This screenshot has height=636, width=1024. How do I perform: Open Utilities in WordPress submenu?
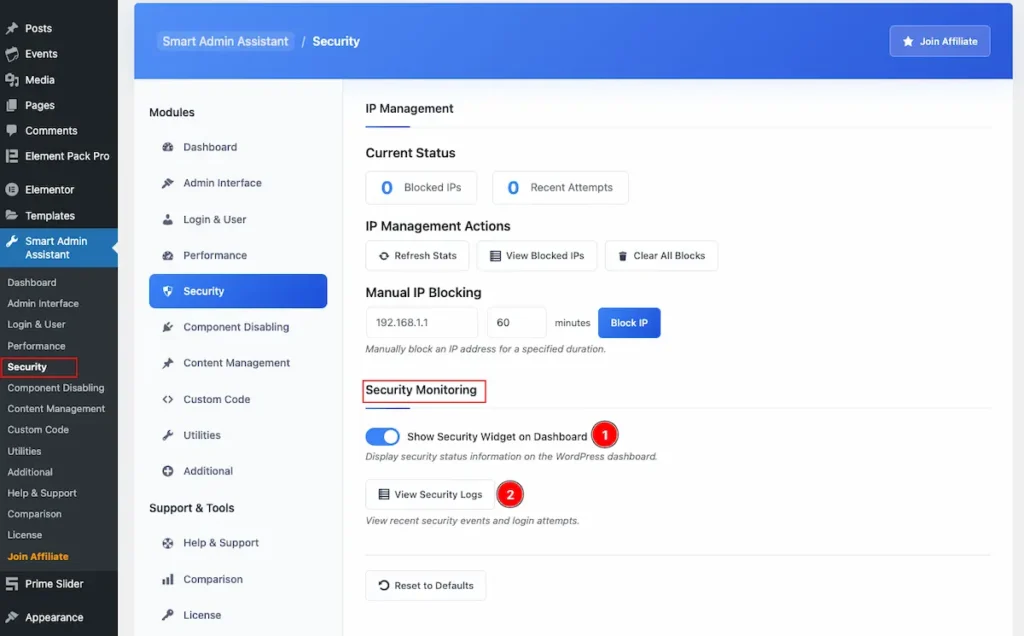click(x=24, y=451)
